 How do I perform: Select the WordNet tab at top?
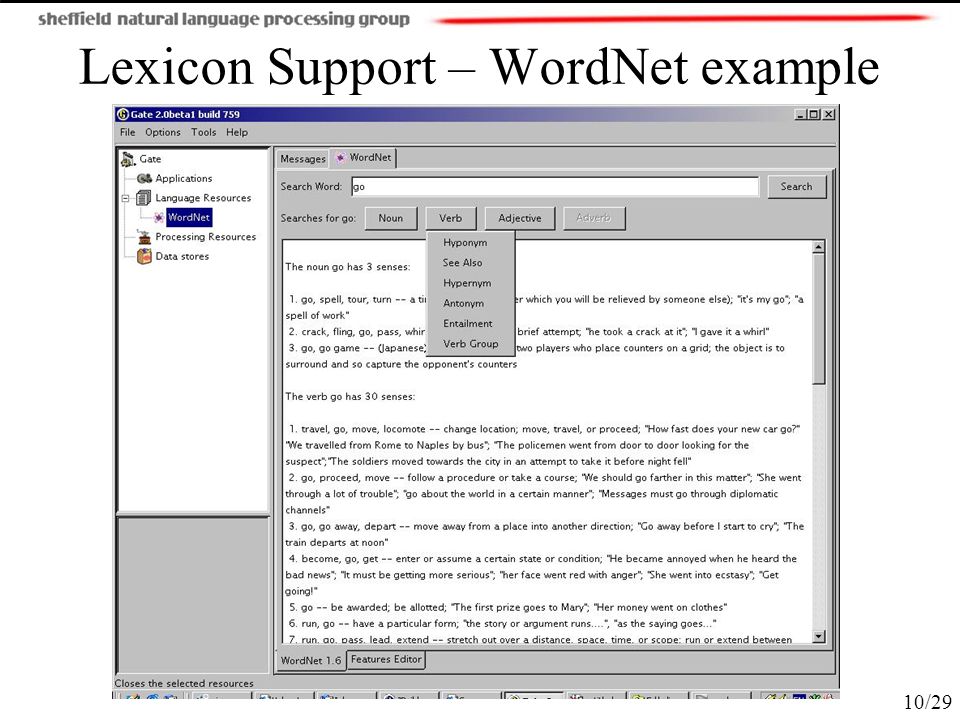coord(364,157)
